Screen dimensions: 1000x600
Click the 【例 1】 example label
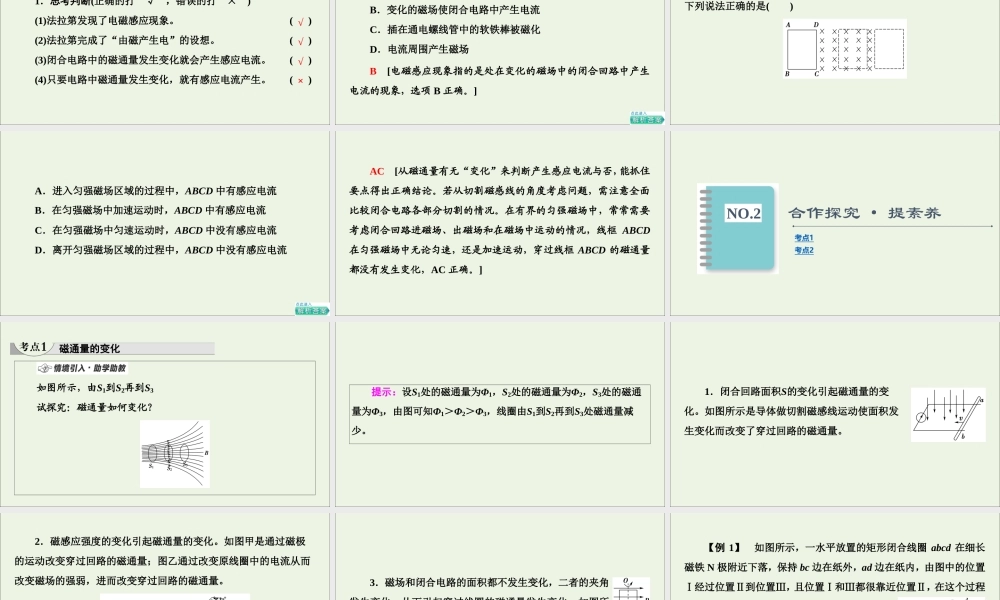pyautogui.click(x=723, y=547)
